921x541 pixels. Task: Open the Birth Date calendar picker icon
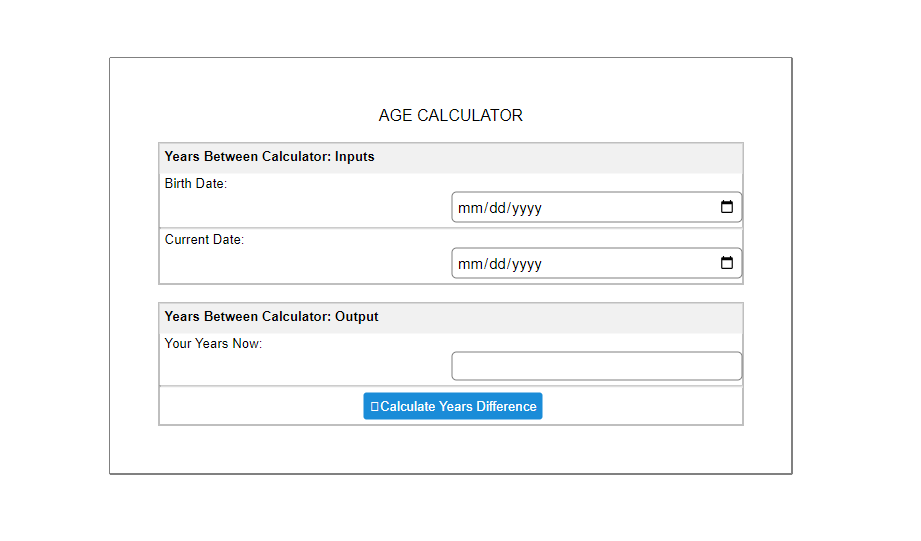pyautogui.click(x=727, y=207)
